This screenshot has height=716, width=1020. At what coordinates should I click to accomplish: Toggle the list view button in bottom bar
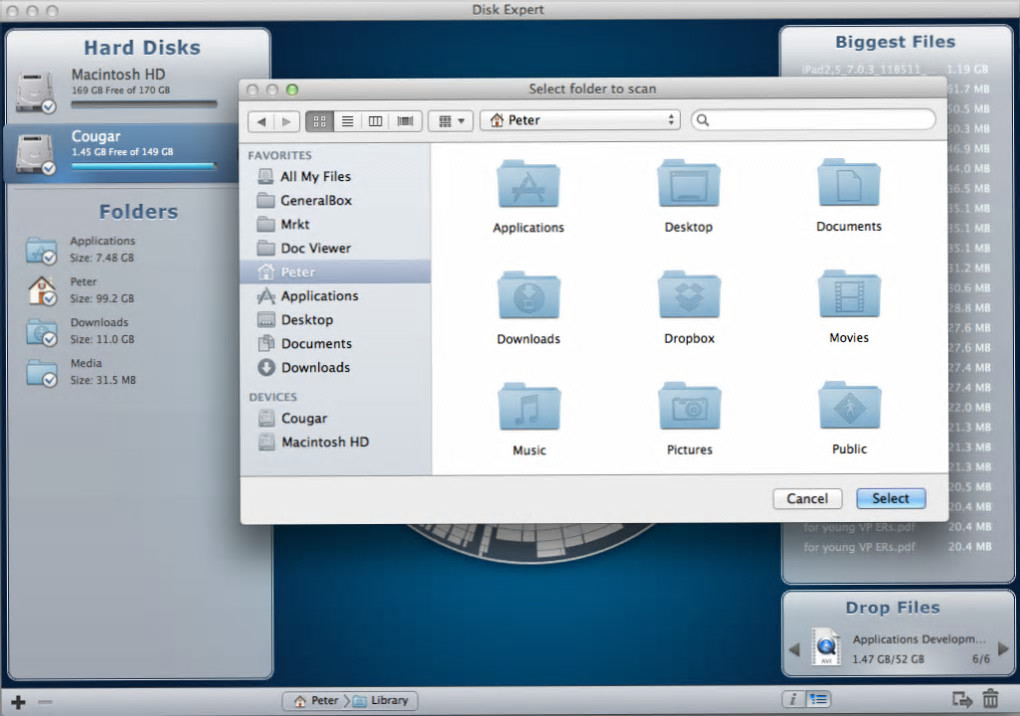(x=818, y=700)
